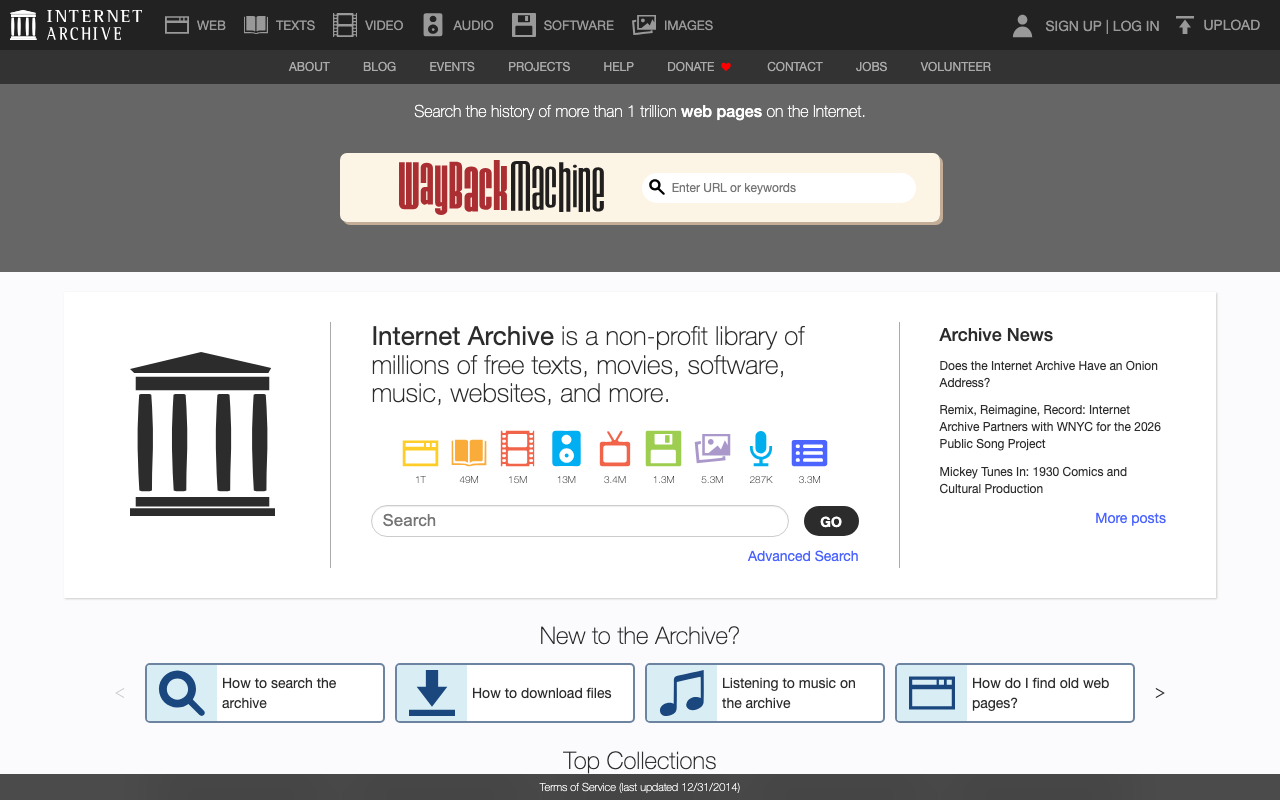The width and height of the screenshot is (1280, 800).
Task: Open the AUDIO section icon
Action: [431, 24]
